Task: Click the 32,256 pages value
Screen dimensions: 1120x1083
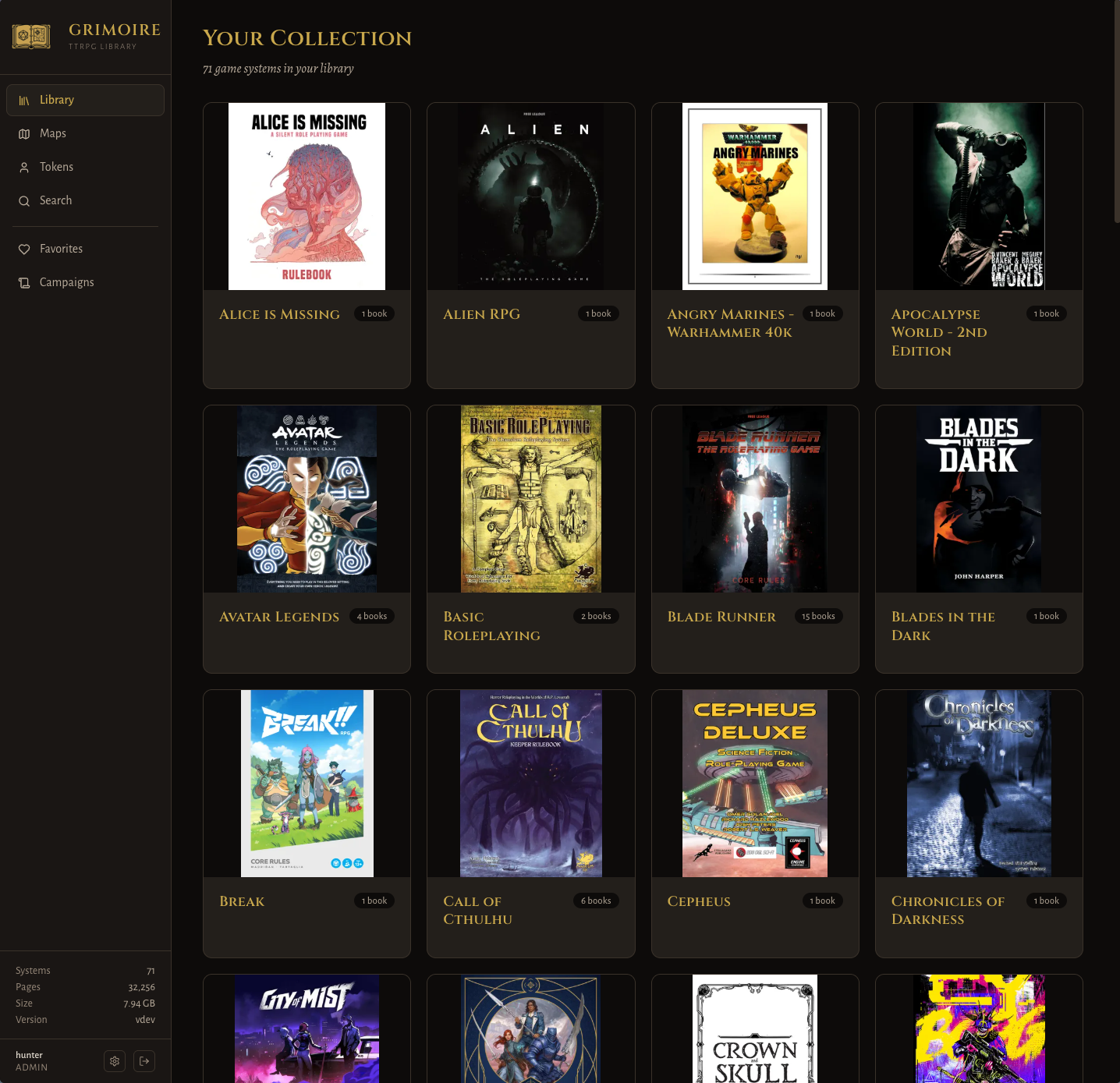Action: click(x=141, y=987)
